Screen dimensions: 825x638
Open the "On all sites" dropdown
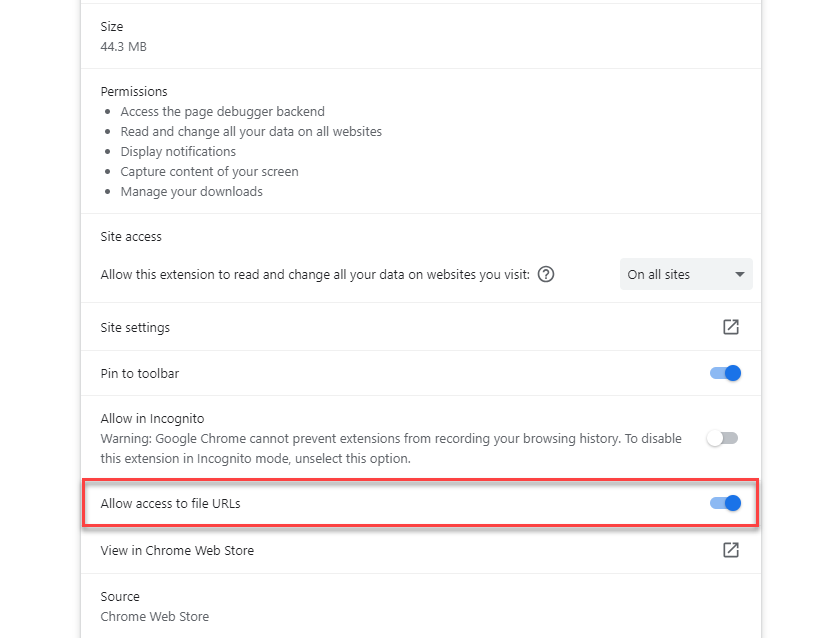click(685, 274)
